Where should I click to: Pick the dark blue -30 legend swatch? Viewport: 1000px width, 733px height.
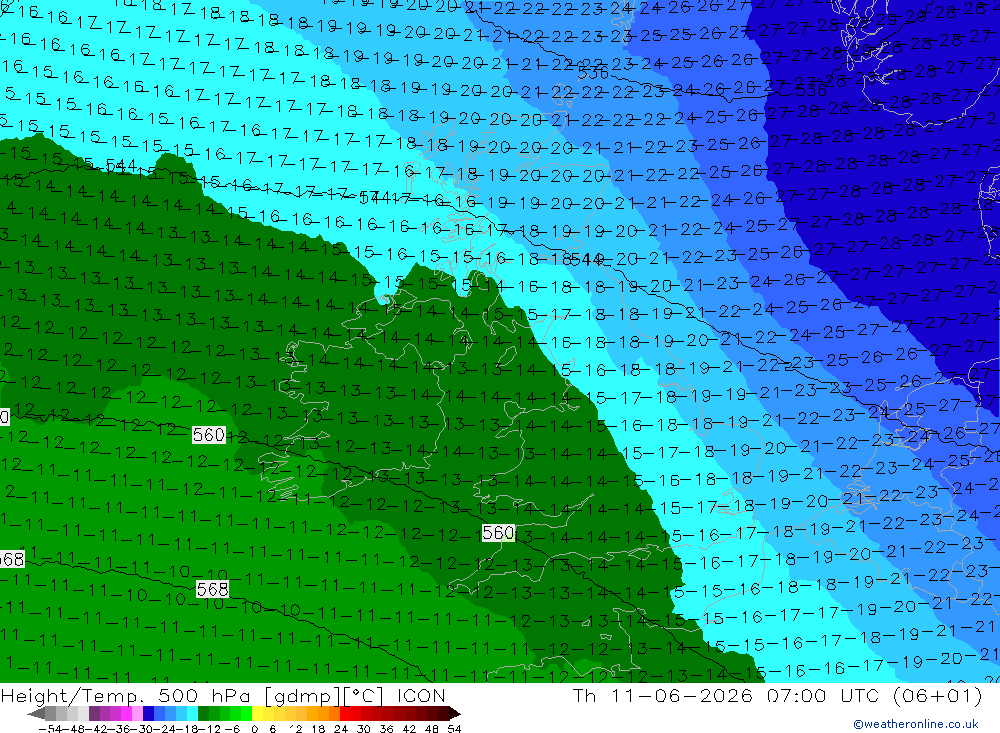tap(148, 713)
